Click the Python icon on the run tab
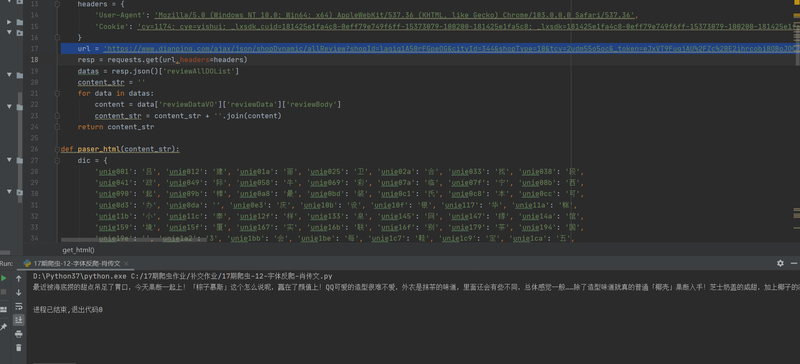This screenshot has height=364, width=800. (27, 263)
